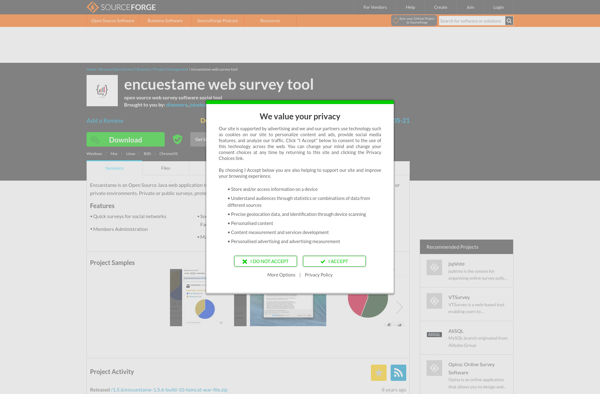Click the I ACCEPT button

[x=334, y=261]
